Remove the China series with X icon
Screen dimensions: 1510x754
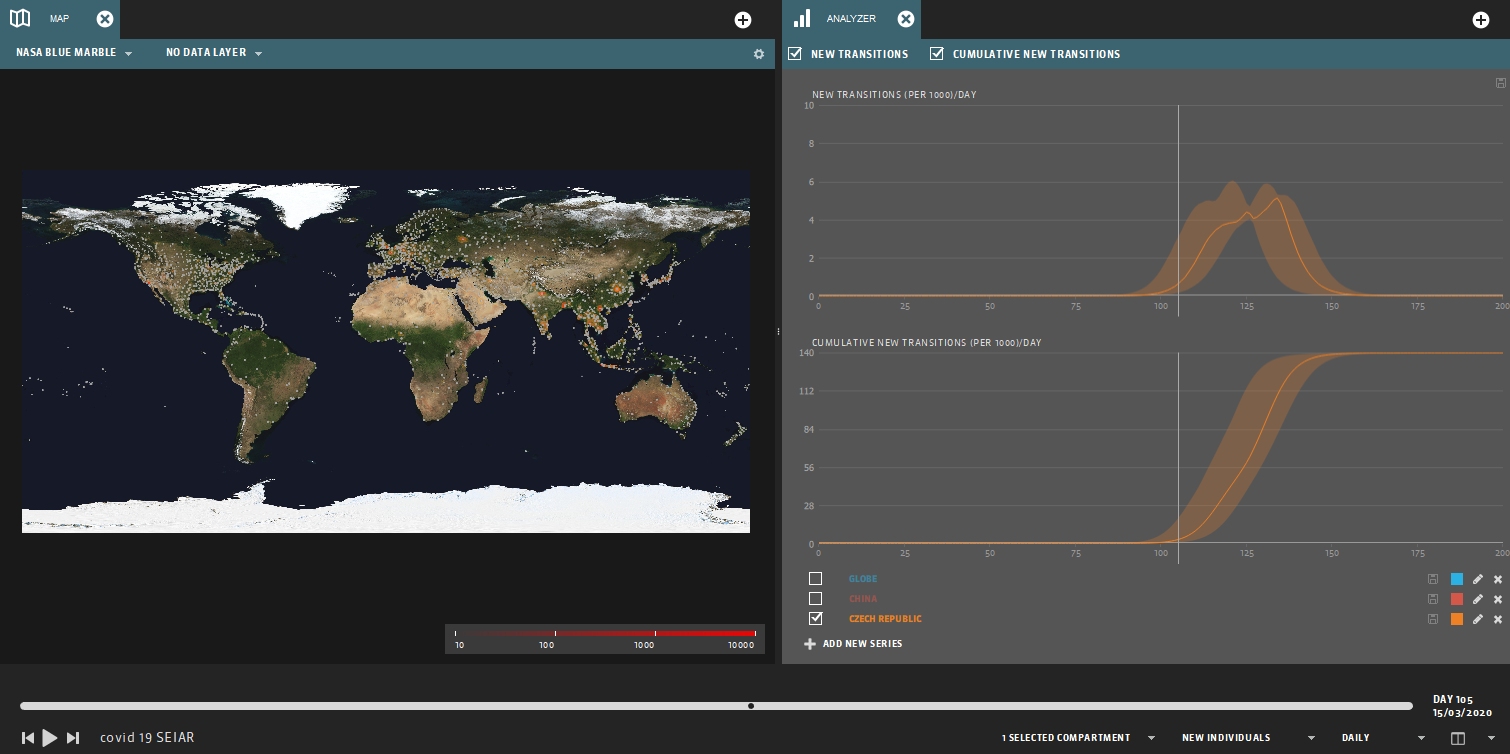(x=1497, y=599)
